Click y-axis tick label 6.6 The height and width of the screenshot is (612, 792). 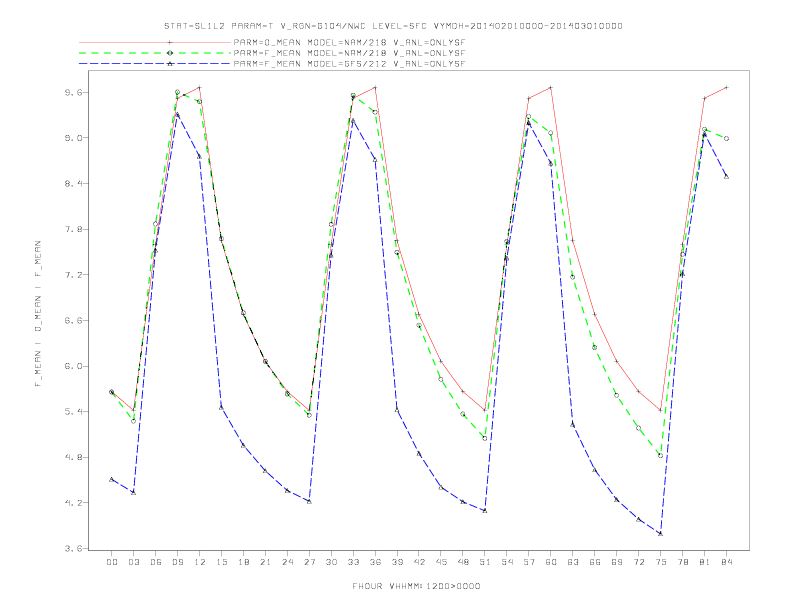[73, 321]
